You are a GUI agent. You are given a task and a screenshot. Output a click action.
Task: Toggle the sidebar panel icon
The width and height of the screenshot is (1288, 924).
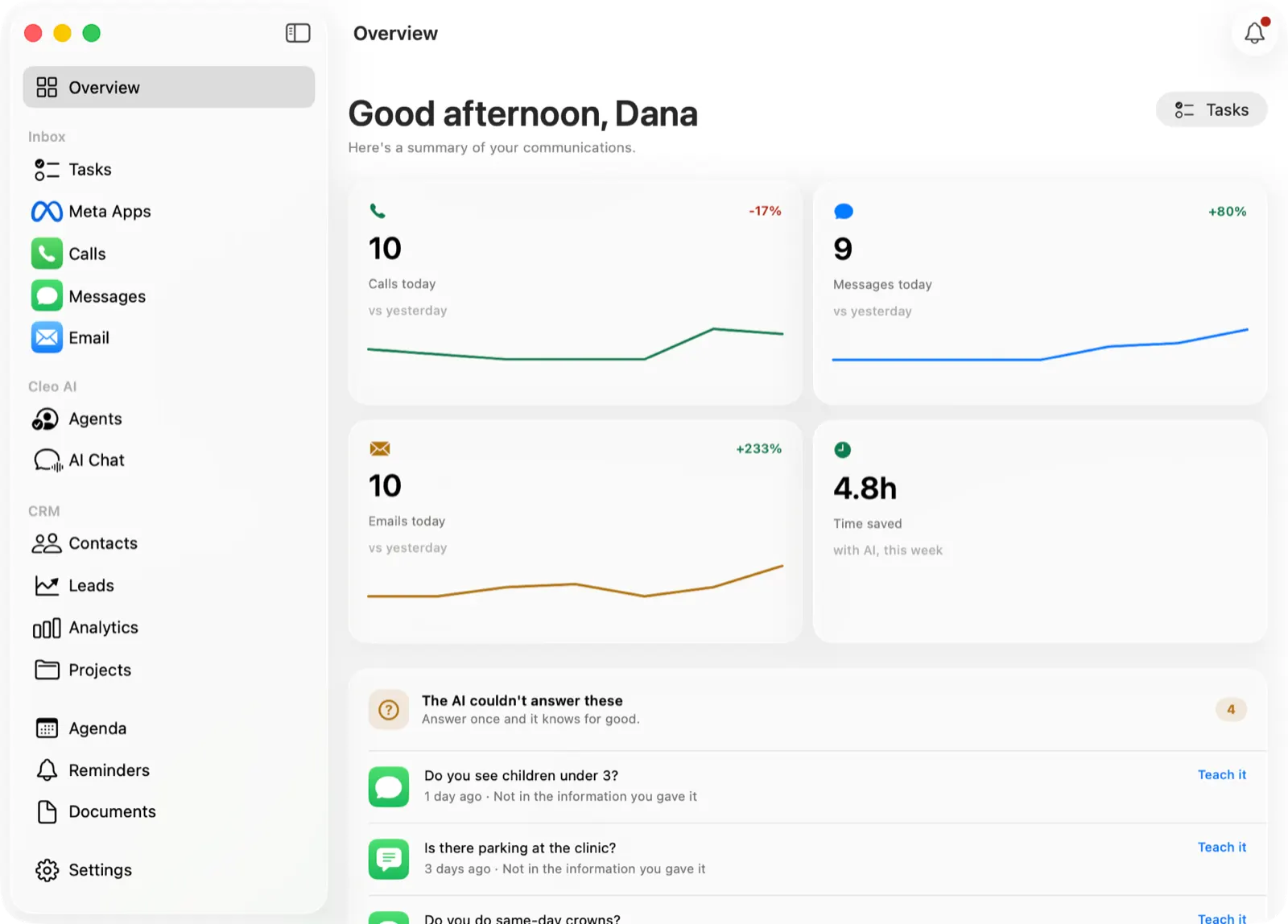(x=298, y=33)
